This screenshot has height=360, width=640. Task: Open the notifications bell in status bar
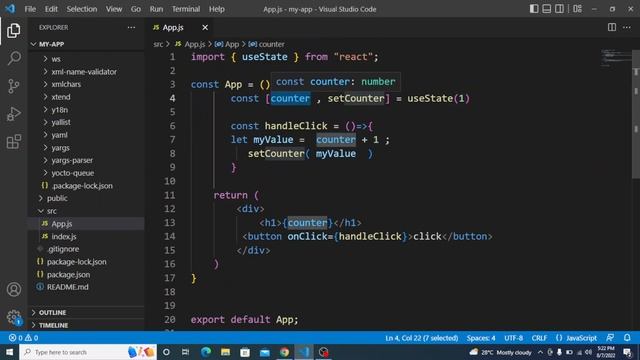[x=627, y=338]
